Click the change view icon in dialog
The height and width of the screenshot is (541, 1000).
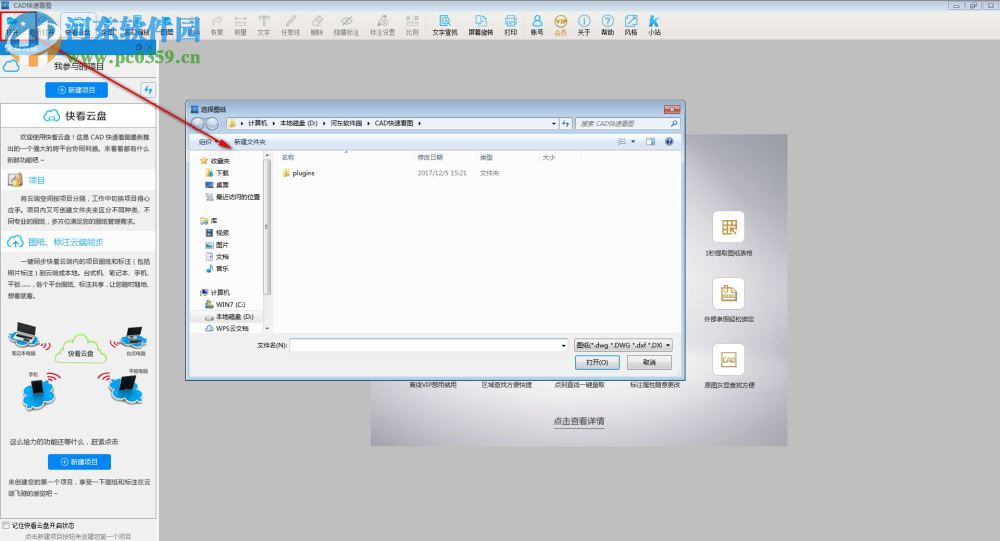621,142
